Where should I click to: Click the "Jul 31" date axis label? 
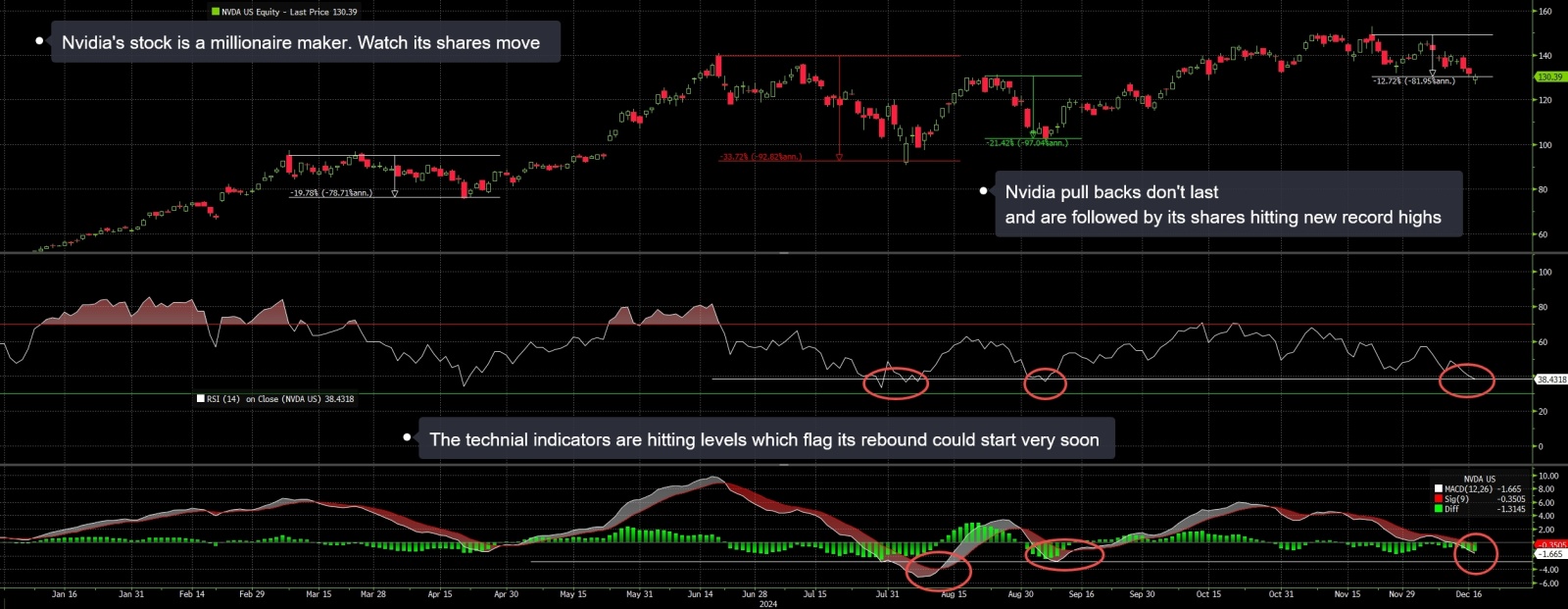tap(888, 594)
